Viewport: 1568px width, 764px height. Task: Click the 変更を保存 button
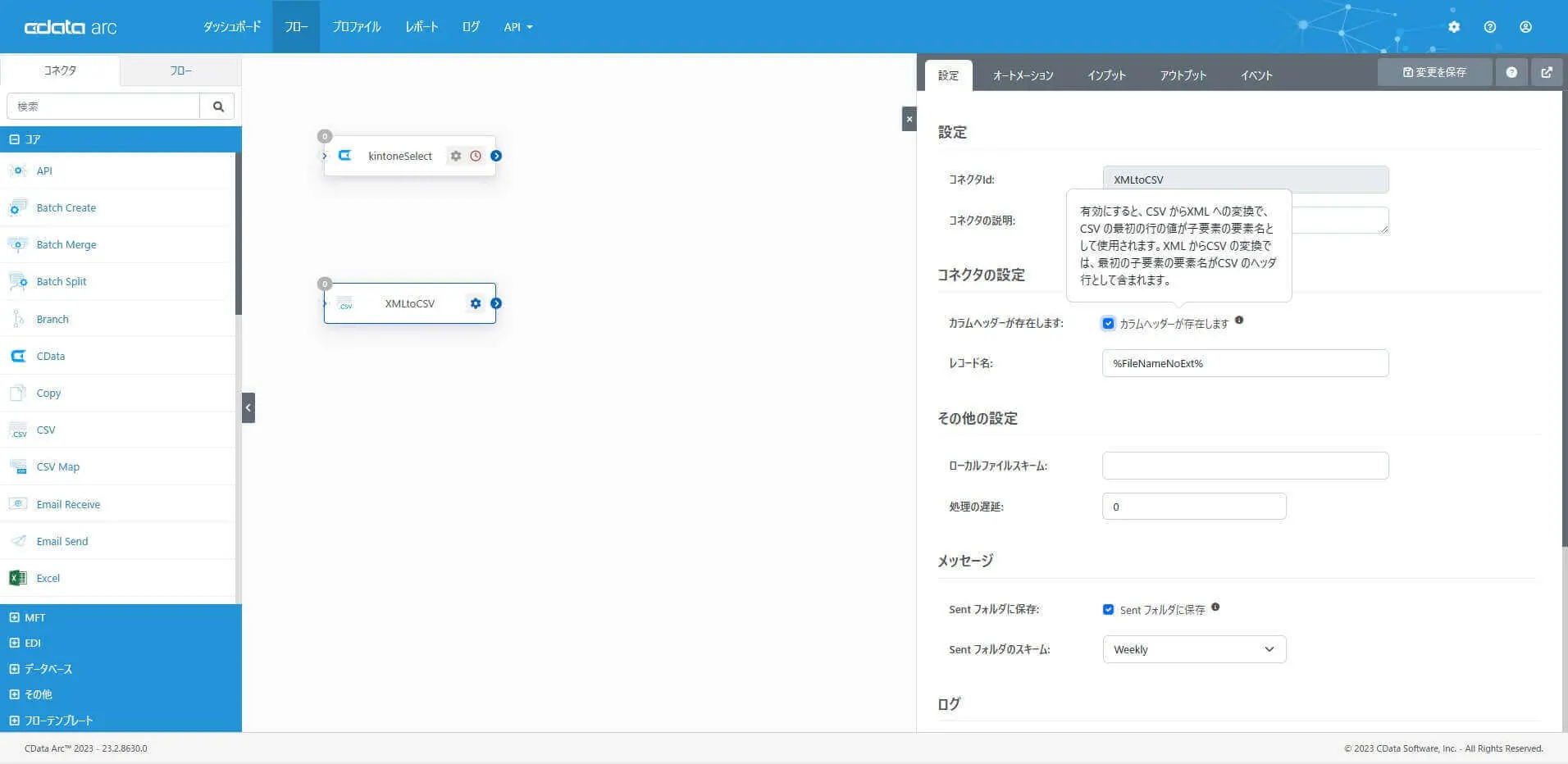pyautogui.click(x=1434, y=72)
